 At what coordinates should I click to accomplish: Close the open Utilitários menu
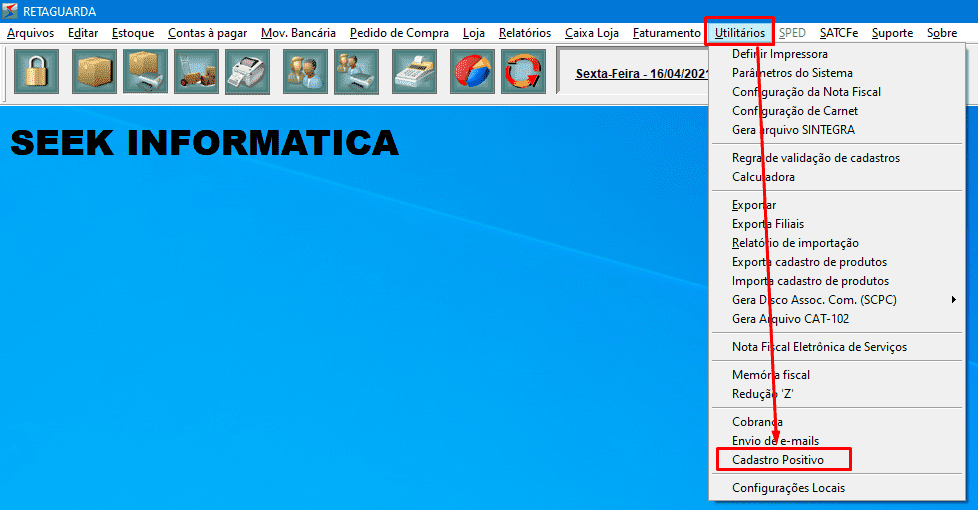pos(740,33)
